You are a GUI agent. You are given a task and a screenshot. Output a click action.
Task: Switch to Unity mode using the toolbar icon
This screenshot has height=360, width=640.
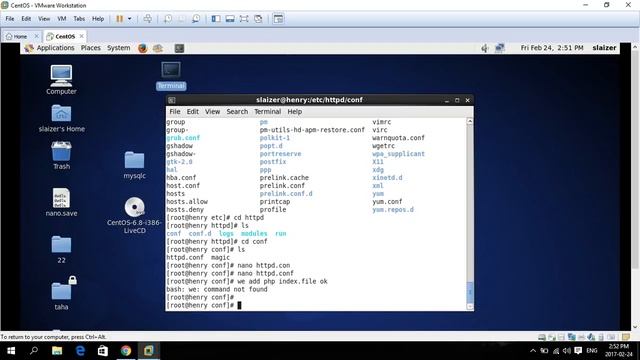(x=258, y=19)
